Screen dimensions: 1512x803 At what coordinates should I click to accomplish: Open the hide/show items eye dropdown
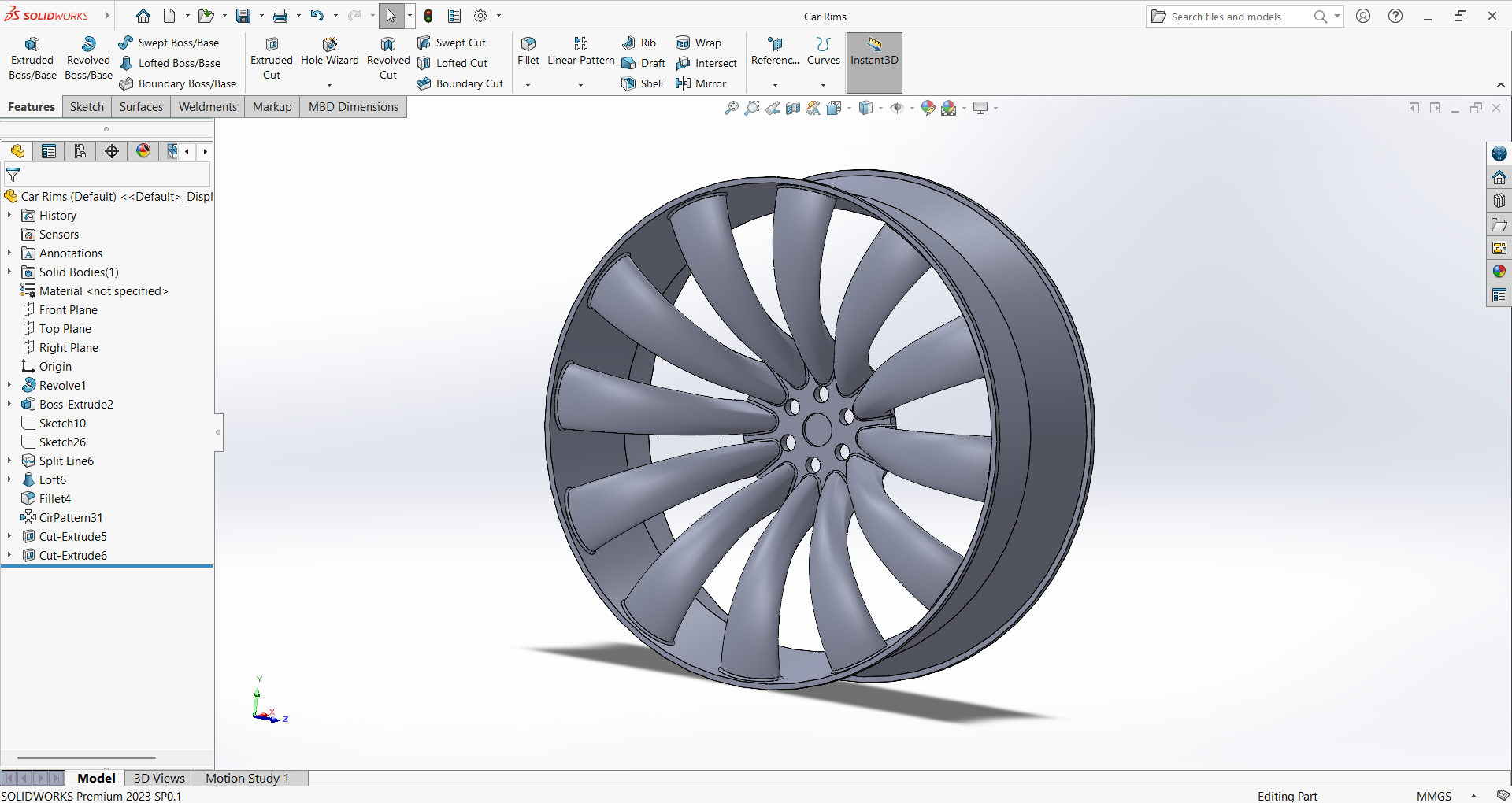point(912,109)
